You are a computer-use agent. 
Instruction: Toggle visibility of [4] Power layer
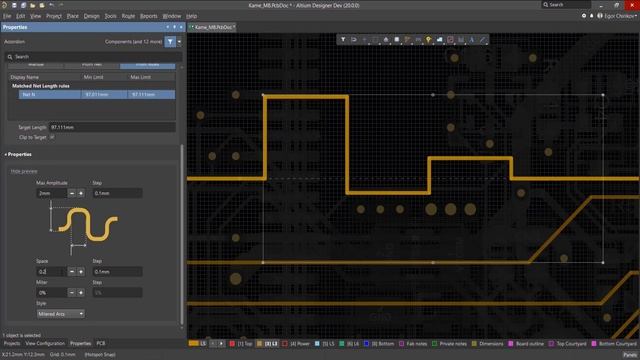pyautogui.click(x=285, y=344)
